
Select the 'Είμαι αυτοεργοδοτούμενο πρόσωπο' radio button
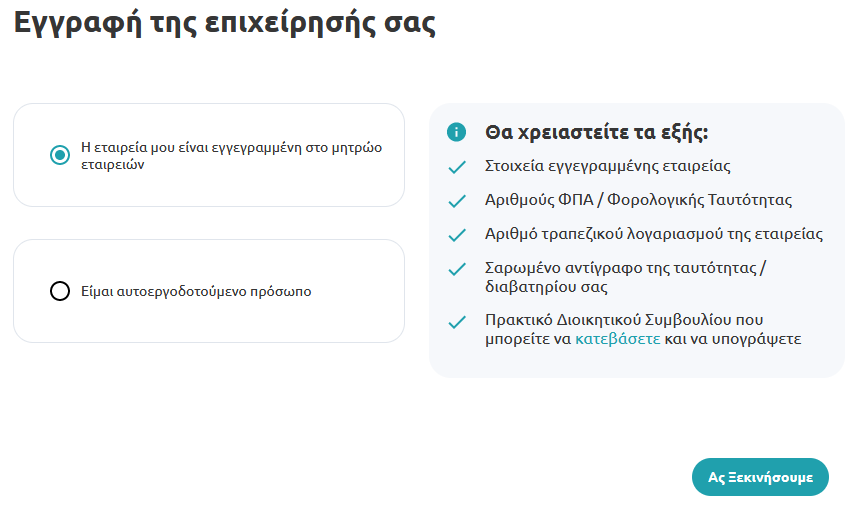click(x=60, y=291)
